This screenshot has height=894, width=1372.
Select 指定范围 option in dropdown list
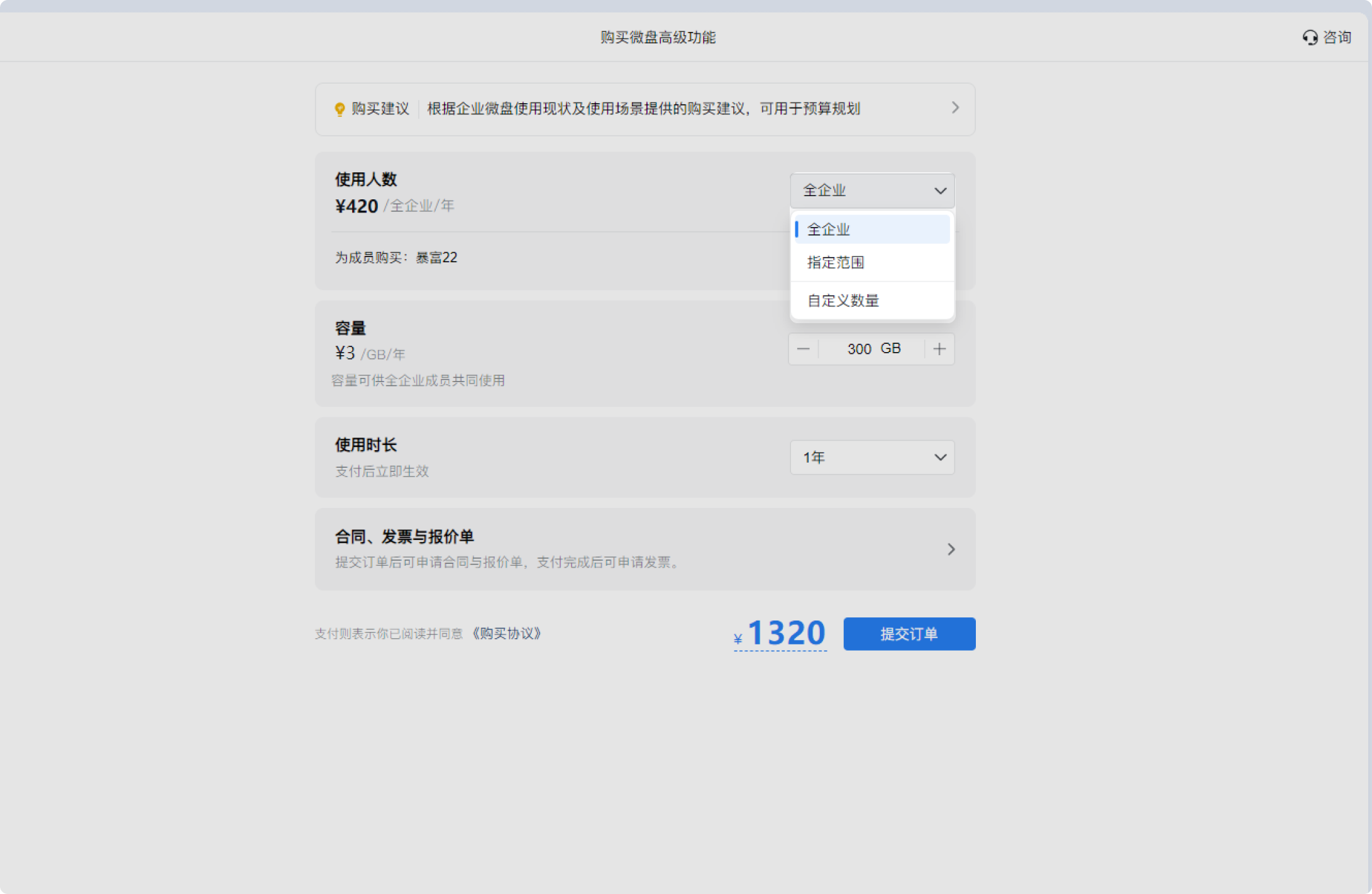pos(871,263)
